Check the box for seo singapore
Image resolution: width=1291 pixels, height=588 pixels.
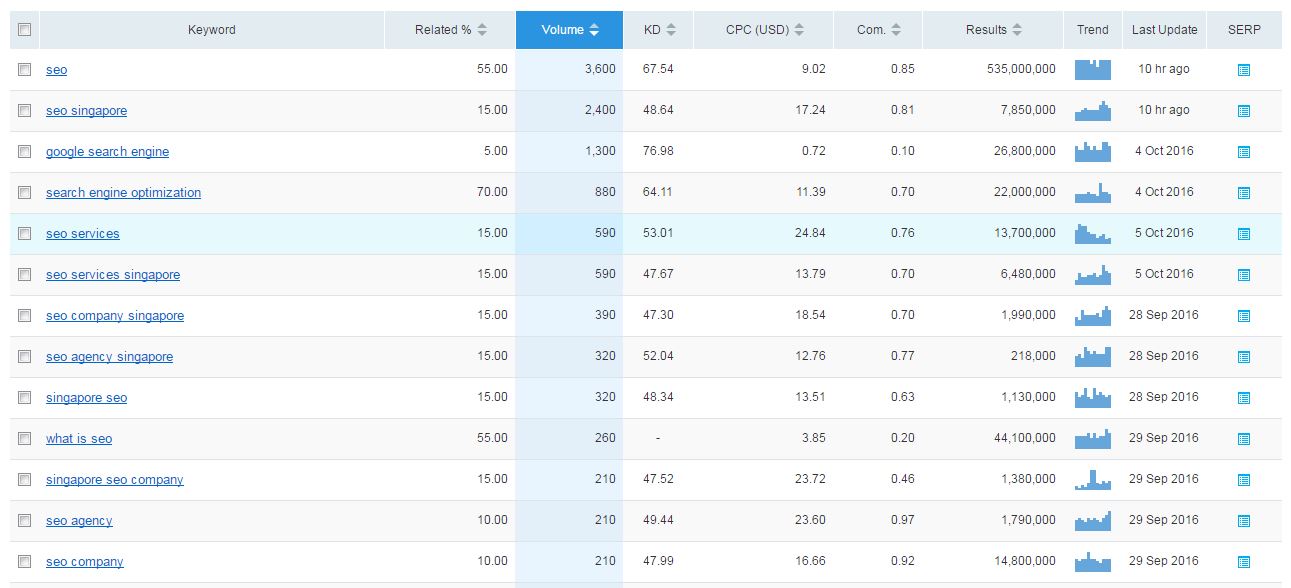coord(24,111)
